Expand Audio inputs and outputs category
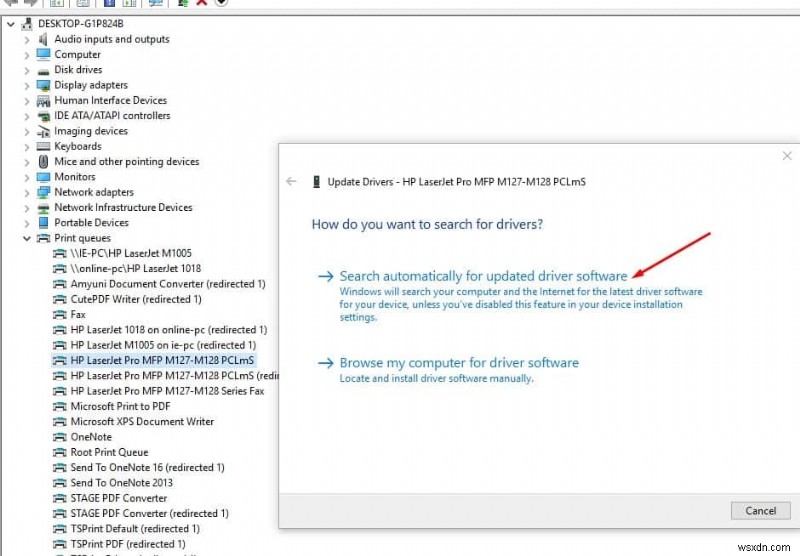The height and width of the screenshot is (556, 800). (x=27, y=40)
